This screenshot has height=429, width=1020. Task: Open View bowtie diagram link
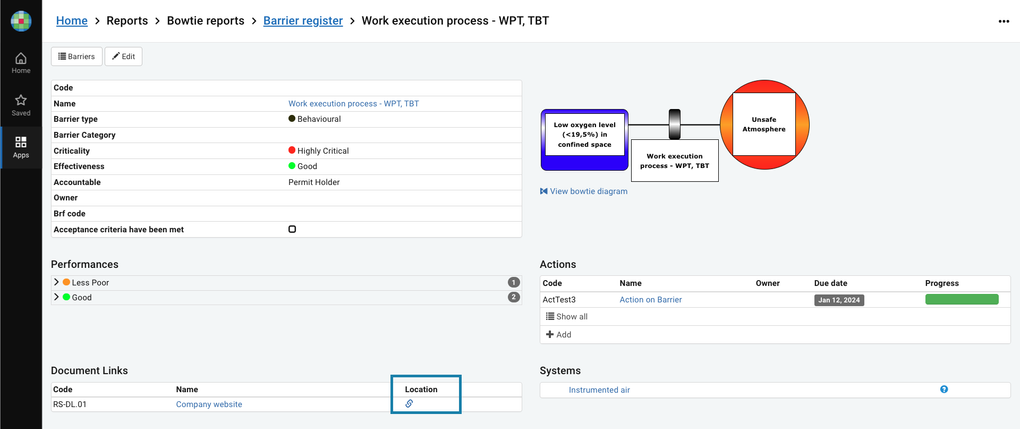click(x=588, y=191)
